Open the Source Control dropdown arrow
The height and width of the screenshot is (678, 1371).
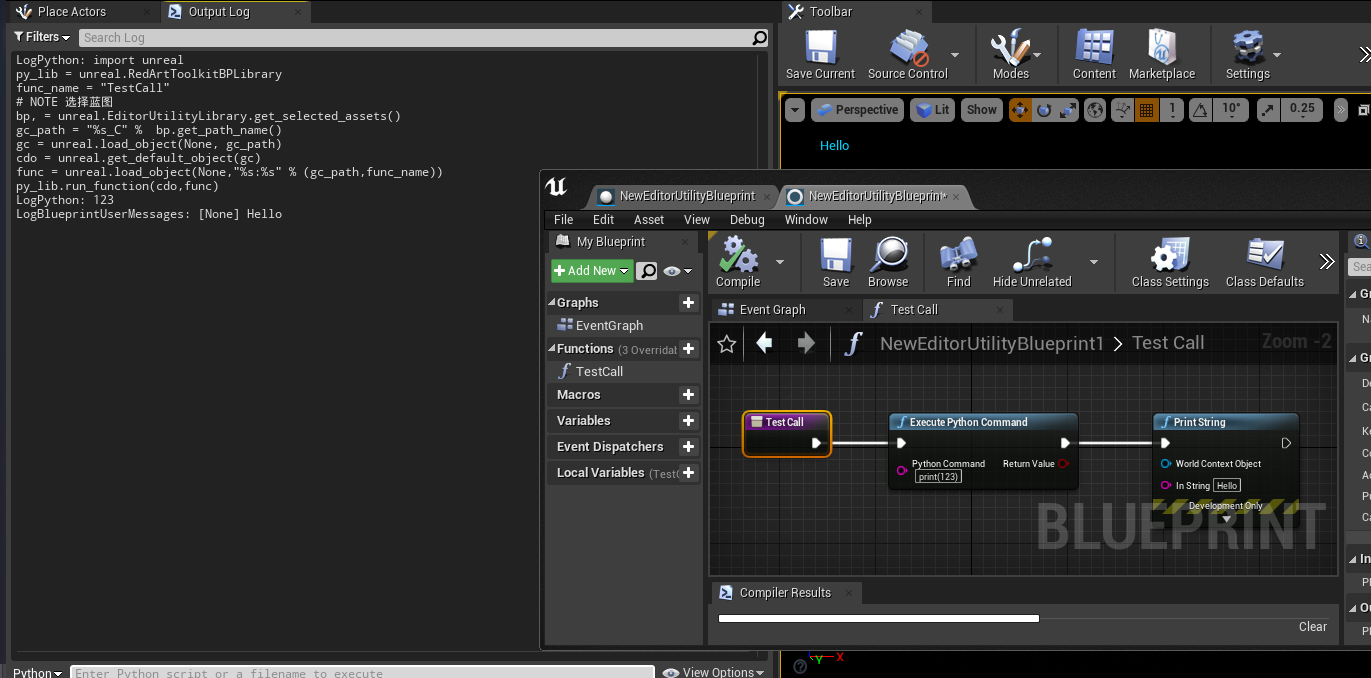(x=955, y=56)
